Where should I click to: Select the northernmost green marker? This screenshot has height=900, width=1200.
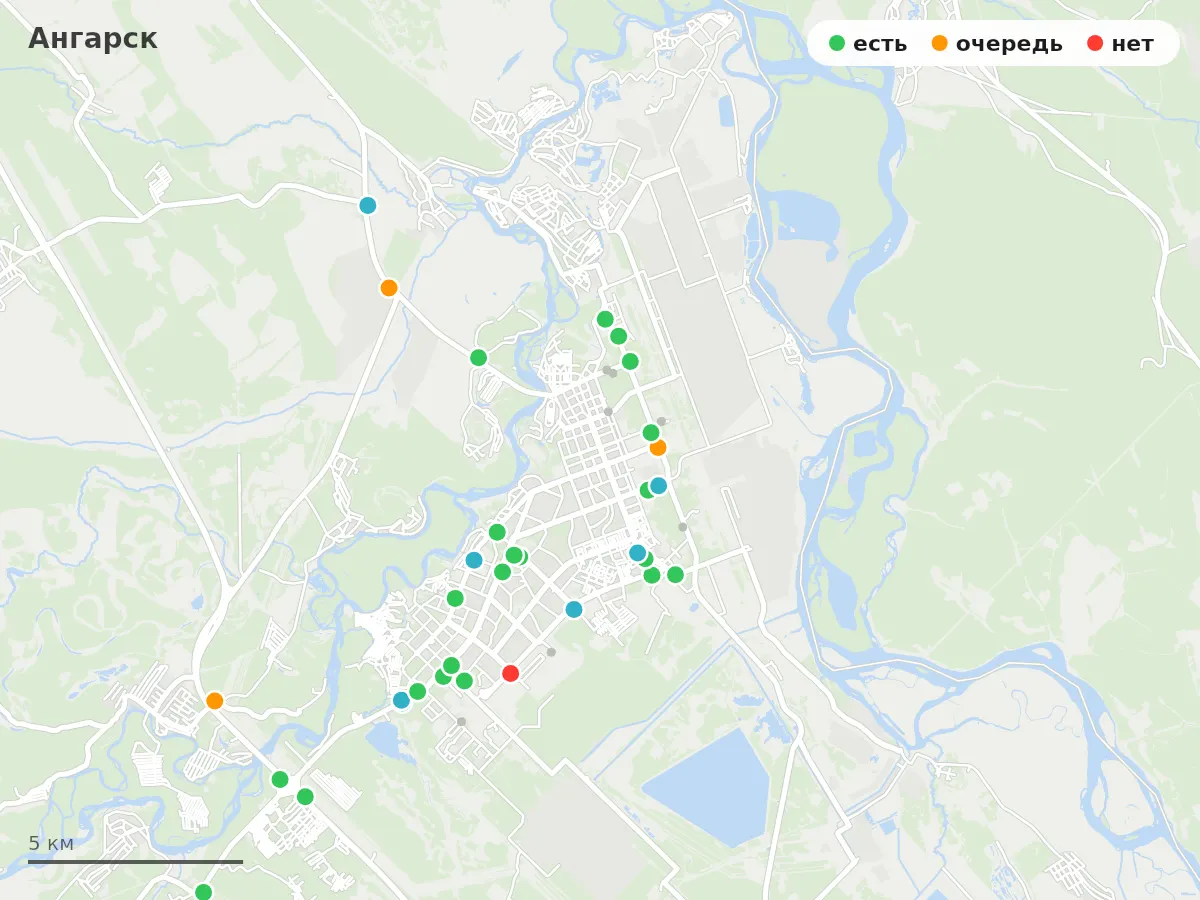click(605, 319)
